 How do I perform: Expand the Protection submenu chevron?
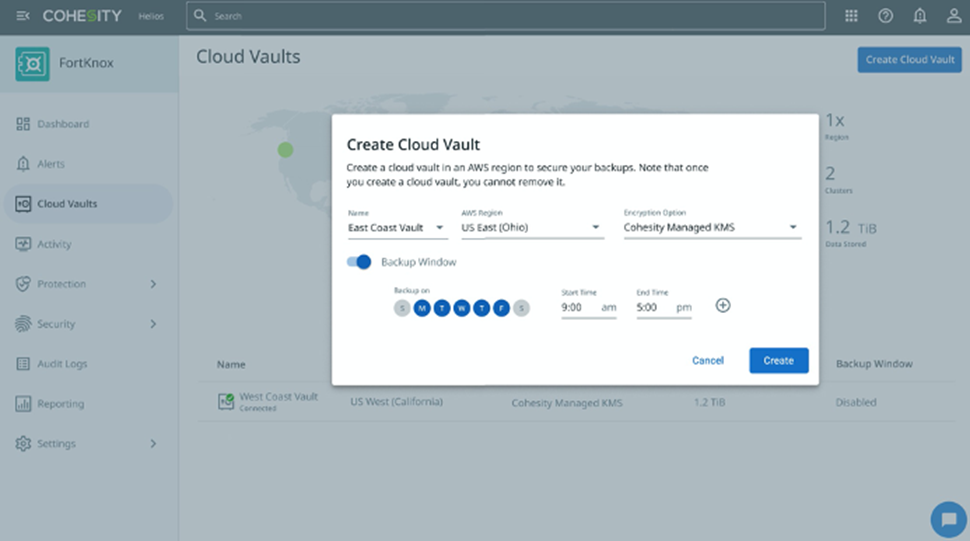(153, 284)
